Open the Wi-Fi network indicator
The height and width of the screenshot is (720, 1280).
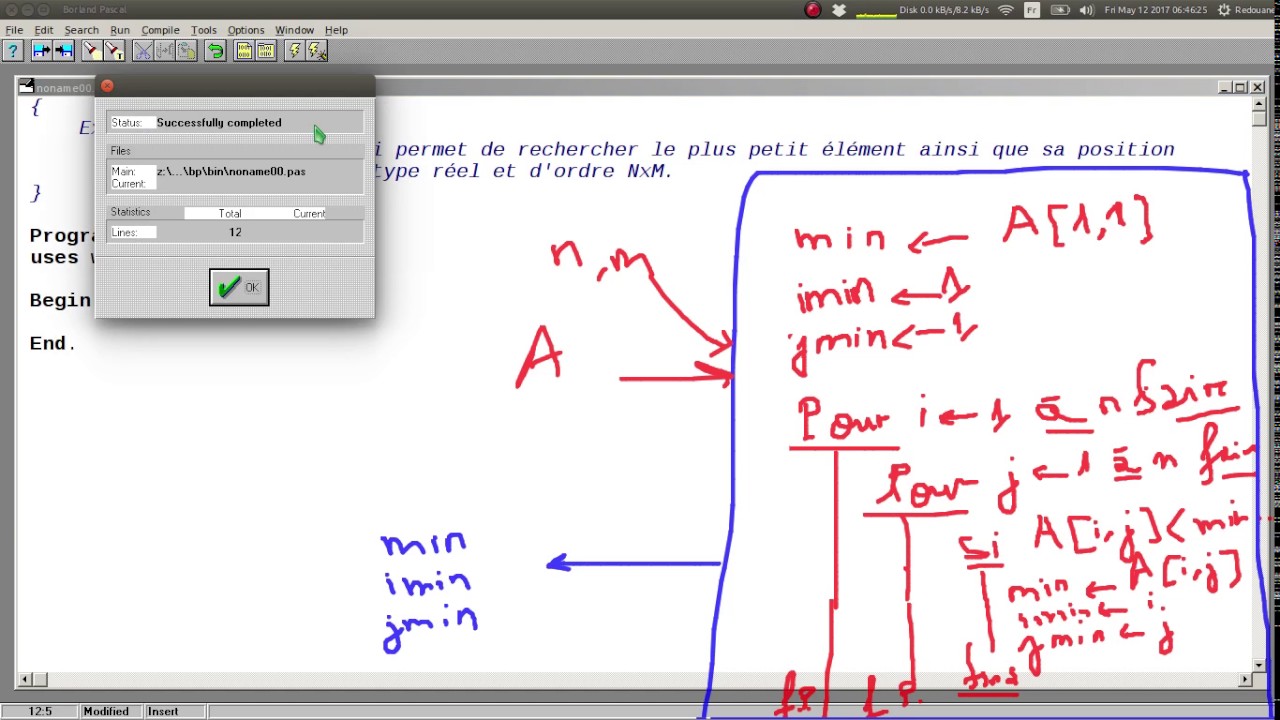(x=1006, y=10)
